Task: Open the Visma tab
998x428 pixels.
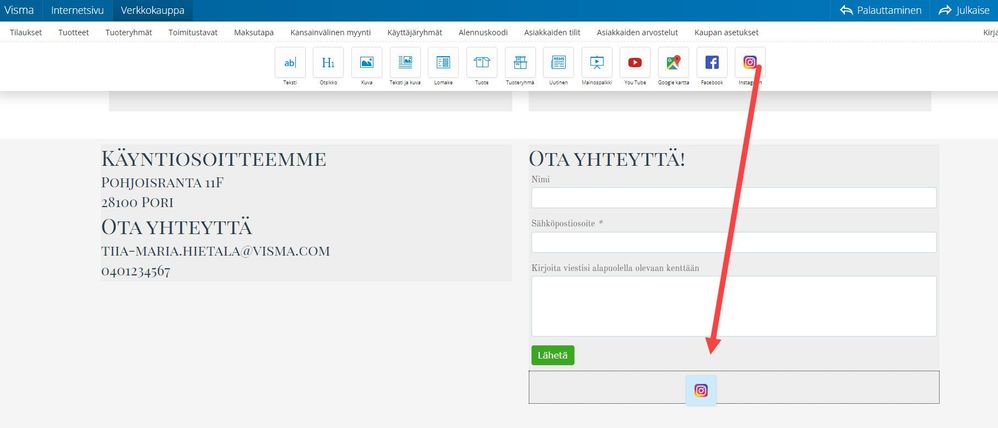Action: [x=18, y=10]
